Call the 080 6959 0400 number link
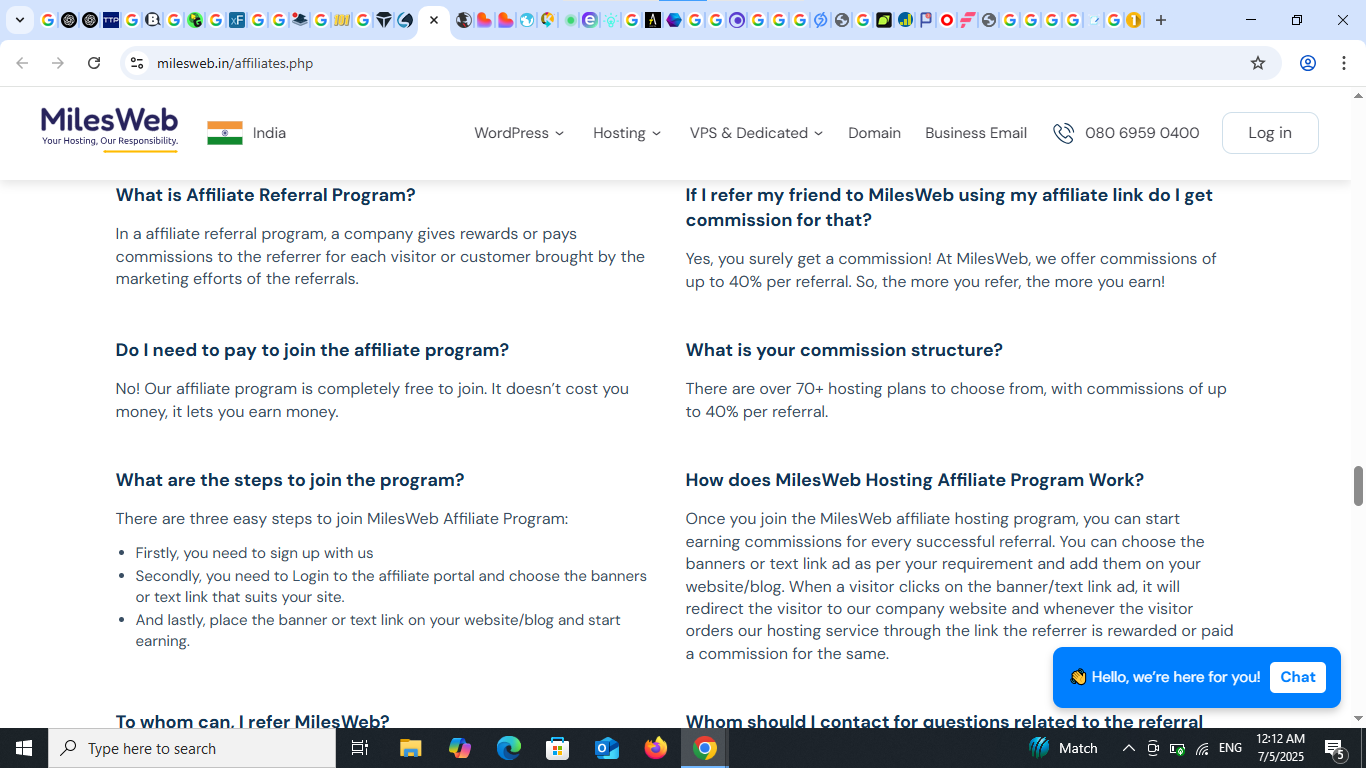The image size is (1366, 768). [1142, 133]
